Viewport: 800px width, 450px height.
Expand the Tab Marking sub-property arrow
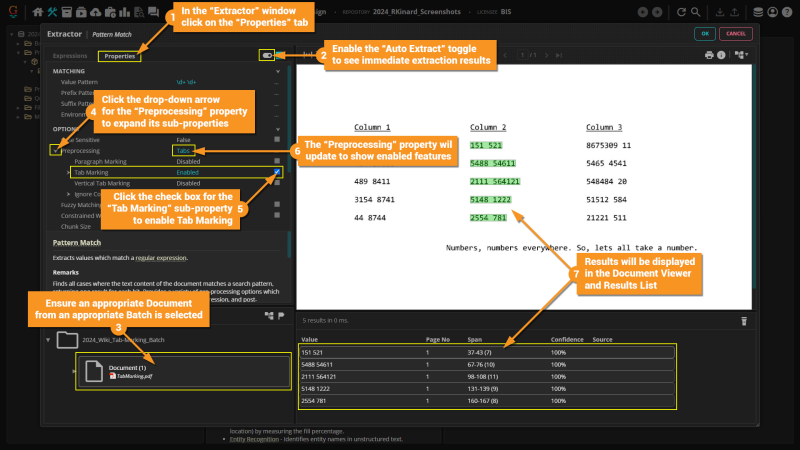[68, 172]
